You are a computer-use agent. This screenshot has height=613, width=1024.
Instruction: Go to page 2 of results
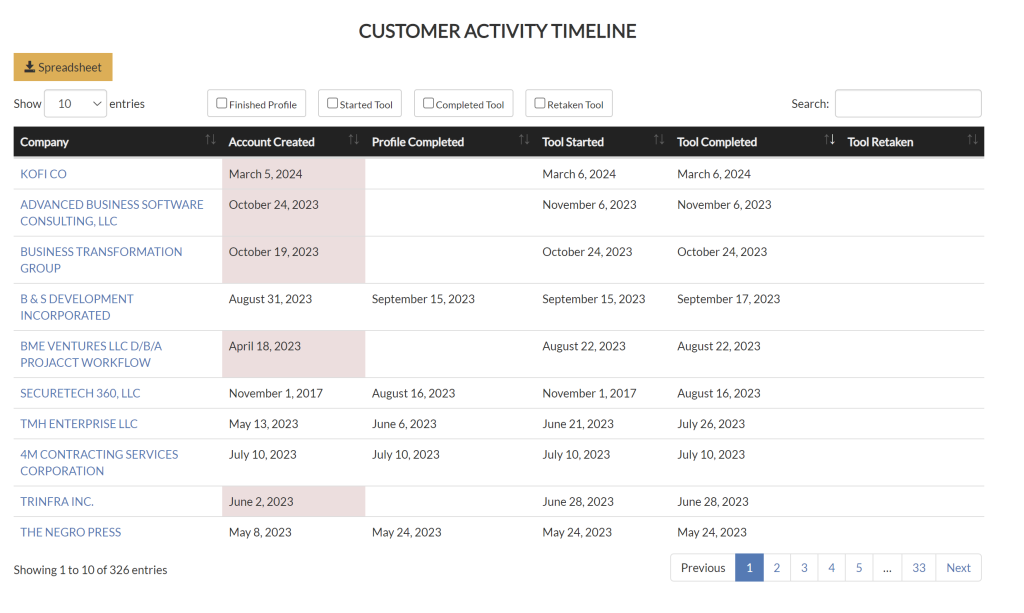coord(776,568)
